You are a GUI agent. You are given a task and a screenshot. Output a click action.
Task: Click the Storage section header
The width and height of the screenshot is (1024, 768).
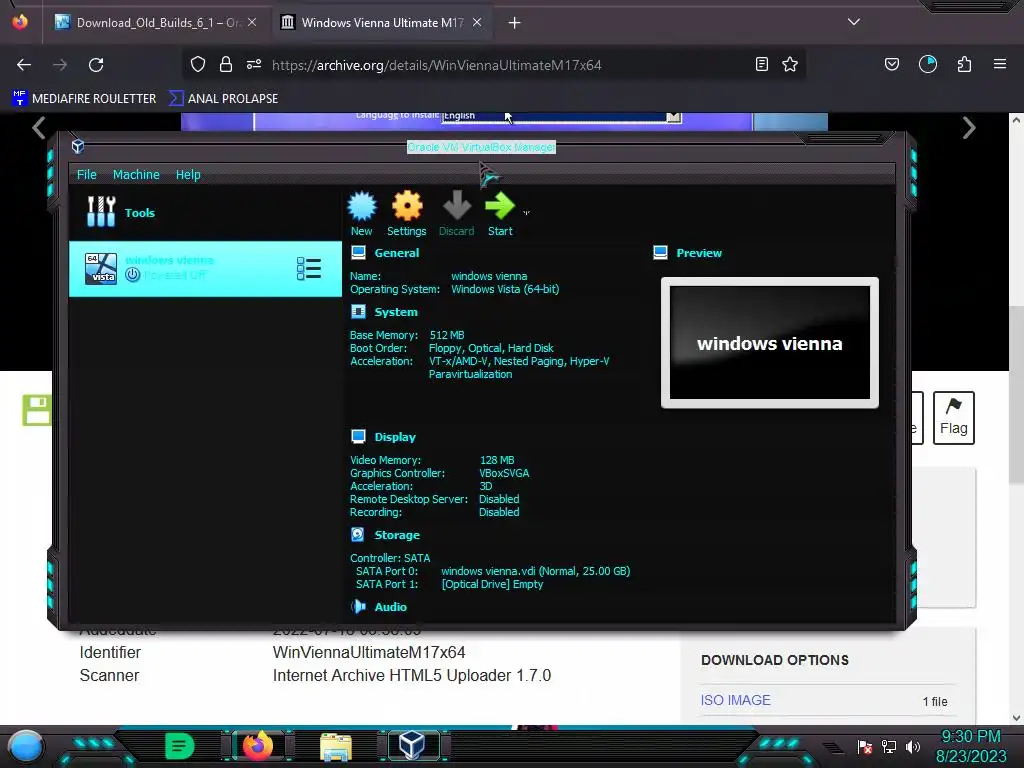397,535
